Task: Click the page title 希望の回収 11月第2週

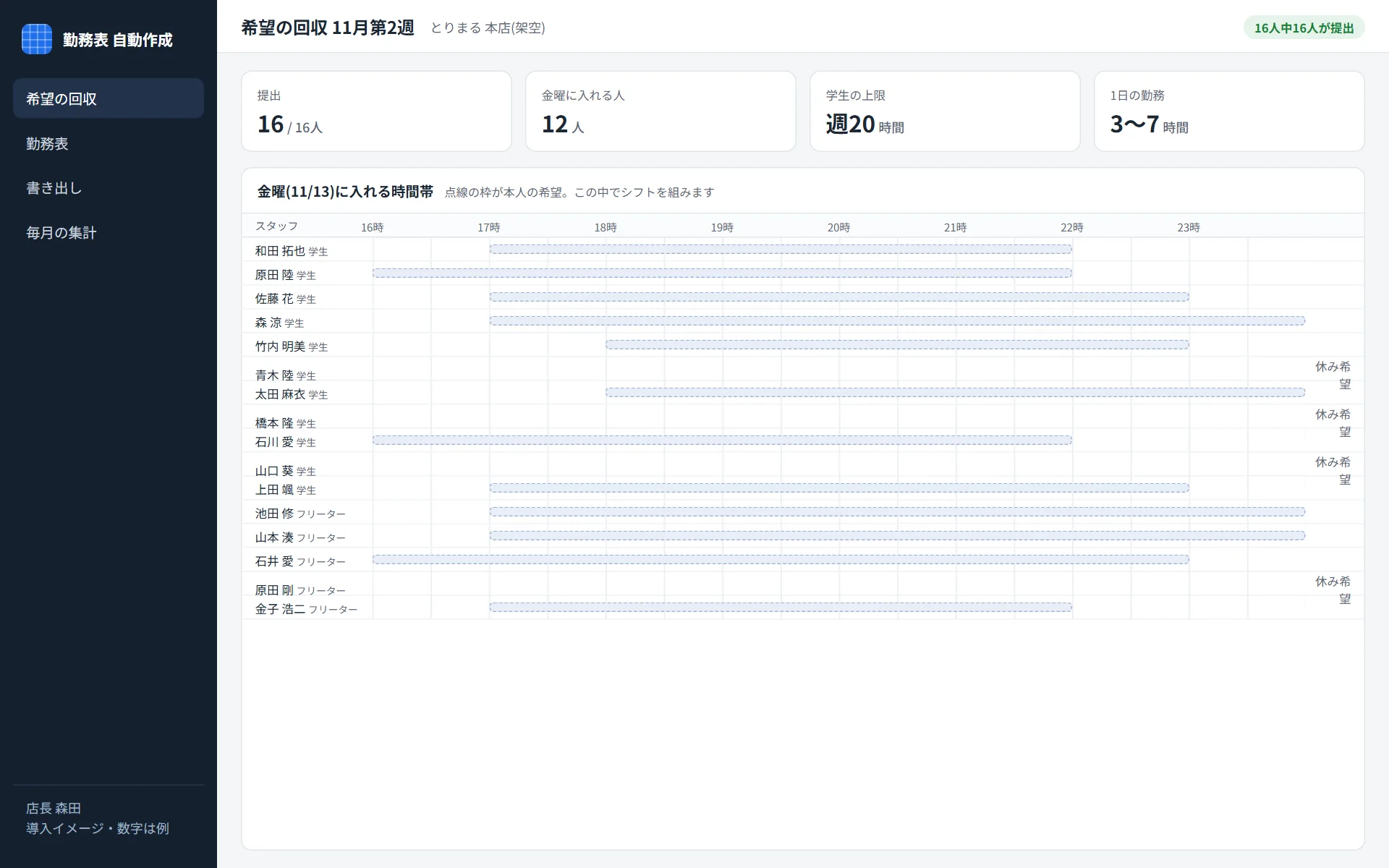Action: [x=328, y=27]
